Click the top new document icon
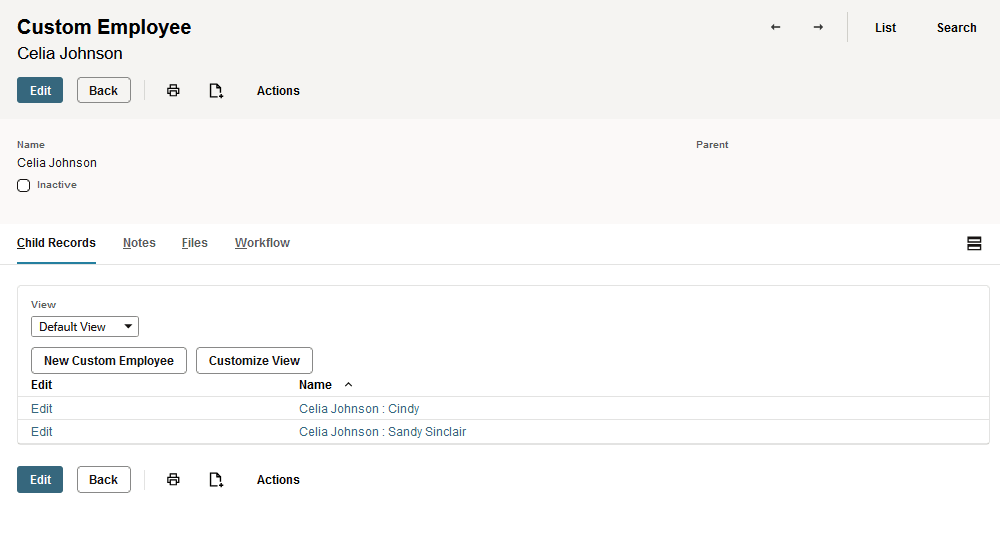 coord(216,91)
